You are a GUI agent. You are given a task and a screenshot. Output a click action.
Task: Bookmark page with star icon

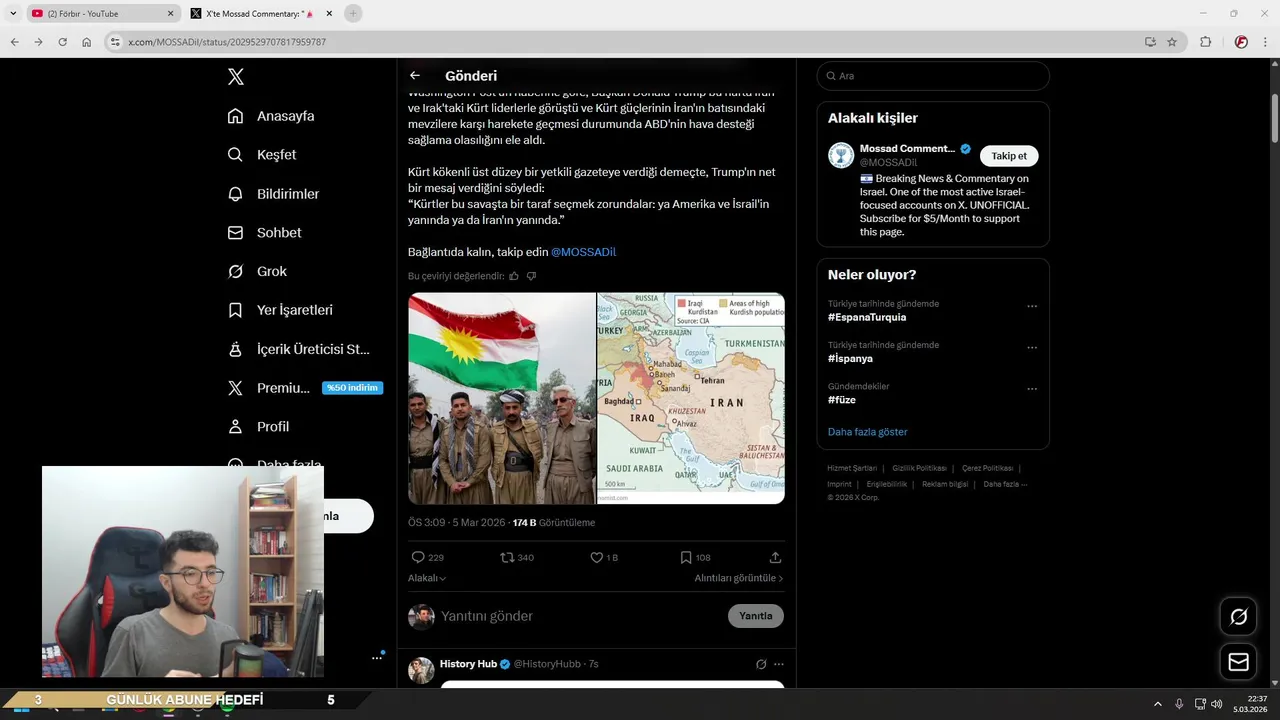pyautogui.click(x=1172, y=42)
